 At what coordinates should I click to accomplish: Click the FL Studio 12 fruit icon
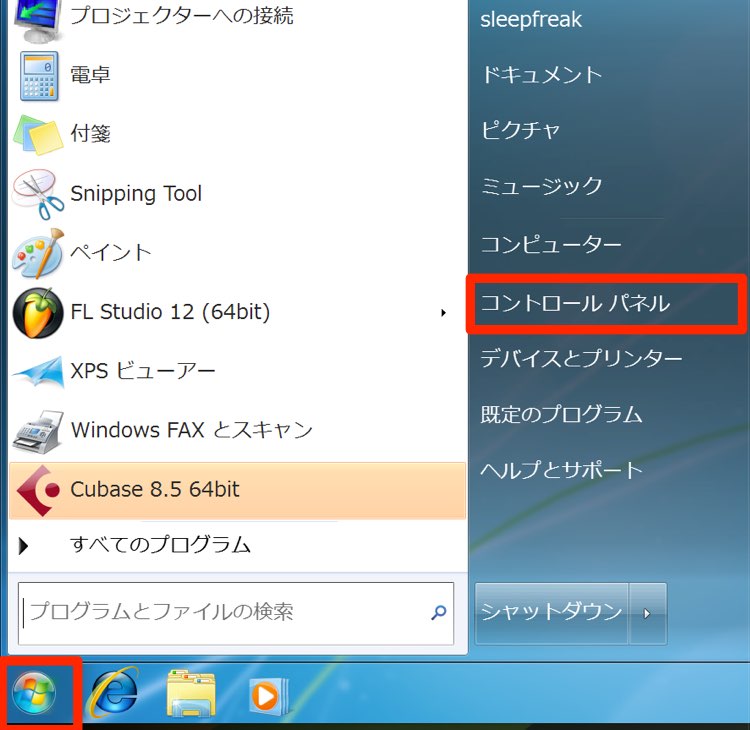[38, 313]
